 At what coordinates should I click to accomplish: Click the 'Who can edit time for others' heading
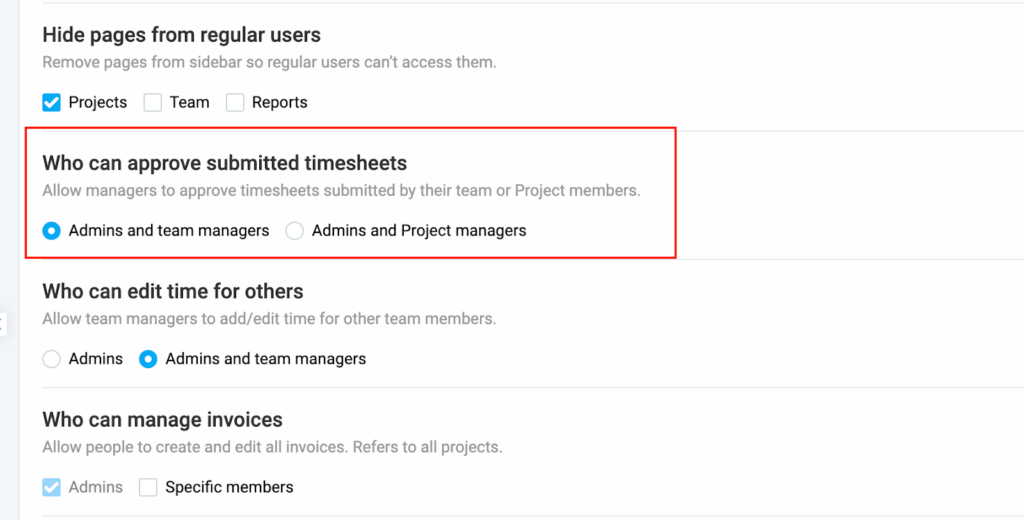172,292
